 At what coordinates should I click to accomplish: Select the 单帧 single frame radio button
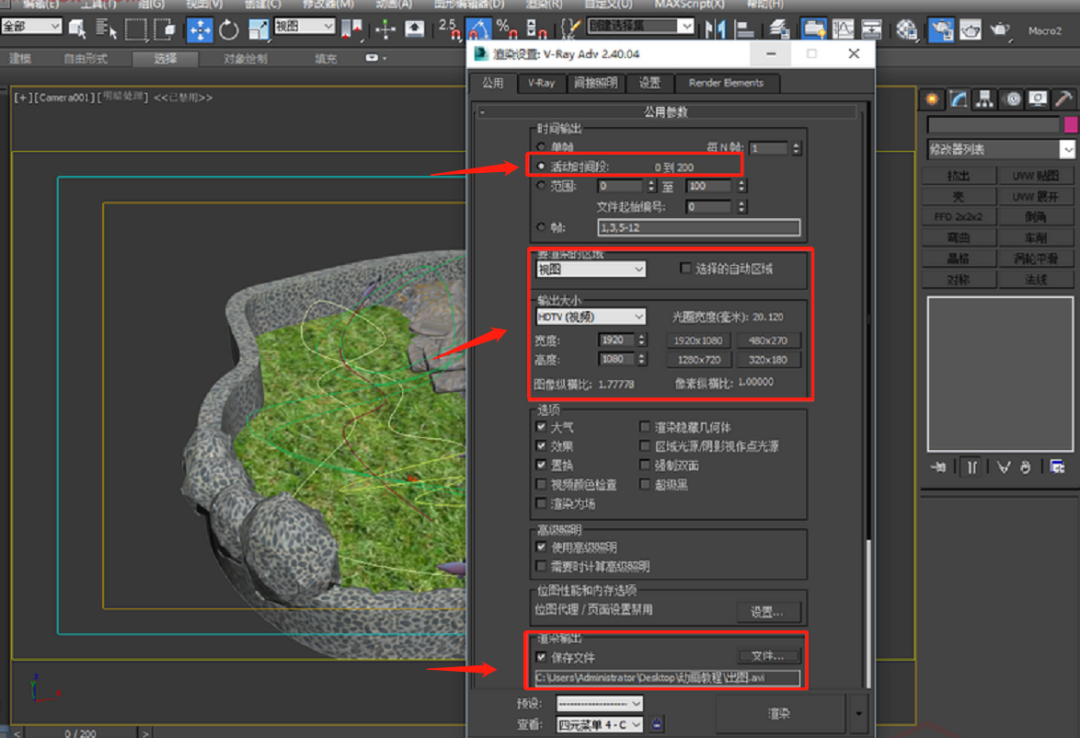coord(541,147)
